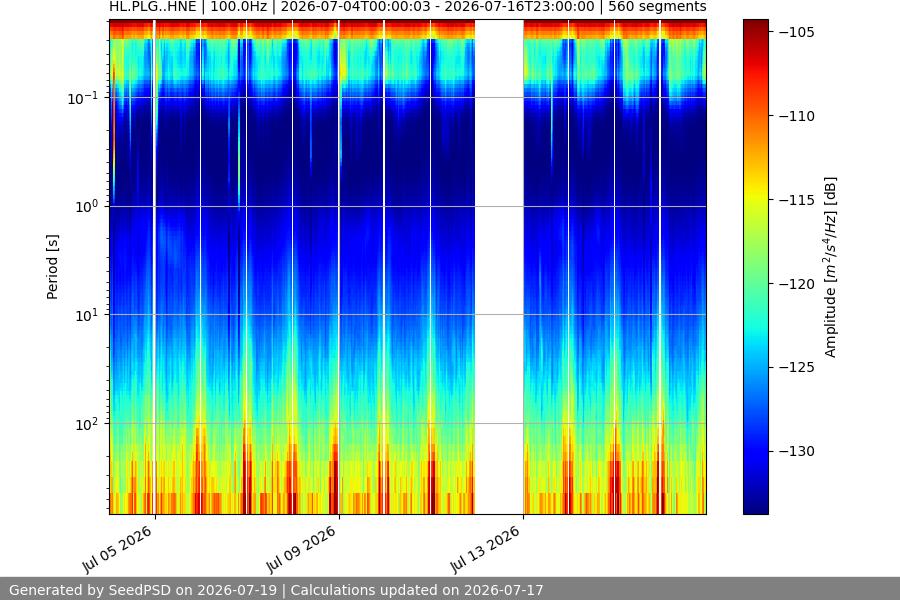Click the 10² period tick label
Image resolution: width=900 pixels, height=600 pixels.
(x=86, y=424)
